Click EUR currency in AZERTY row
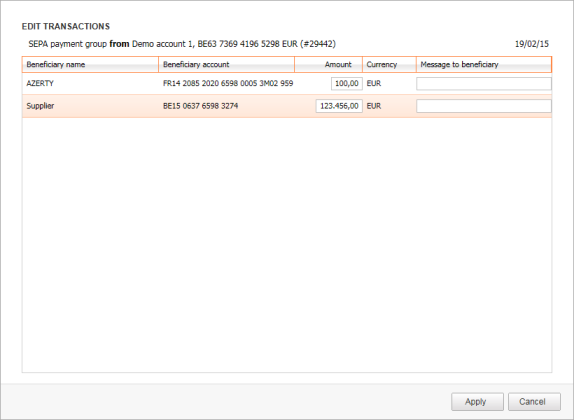 click(374, 83)
